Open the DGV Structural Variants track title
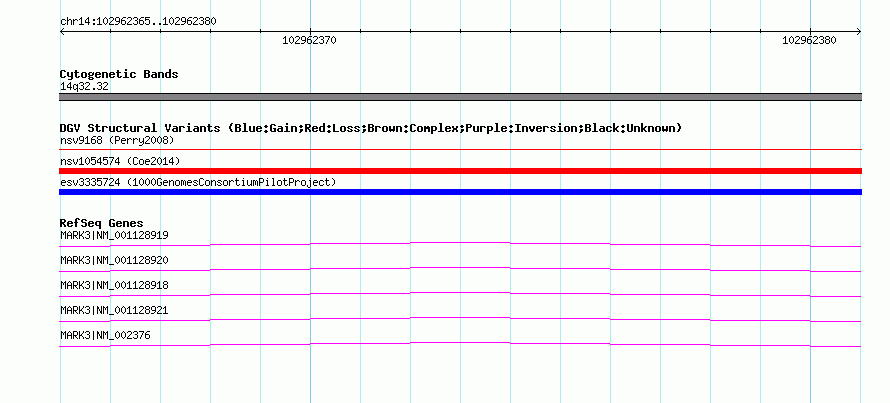890x403 pixels. (371, 128)
